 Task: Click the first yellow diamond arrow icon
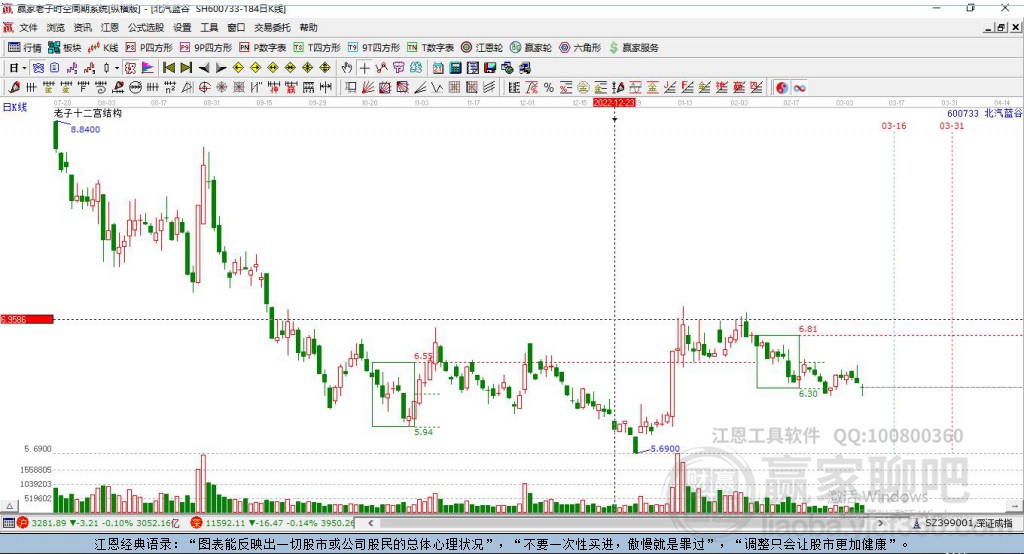click(x=238, y=68)
